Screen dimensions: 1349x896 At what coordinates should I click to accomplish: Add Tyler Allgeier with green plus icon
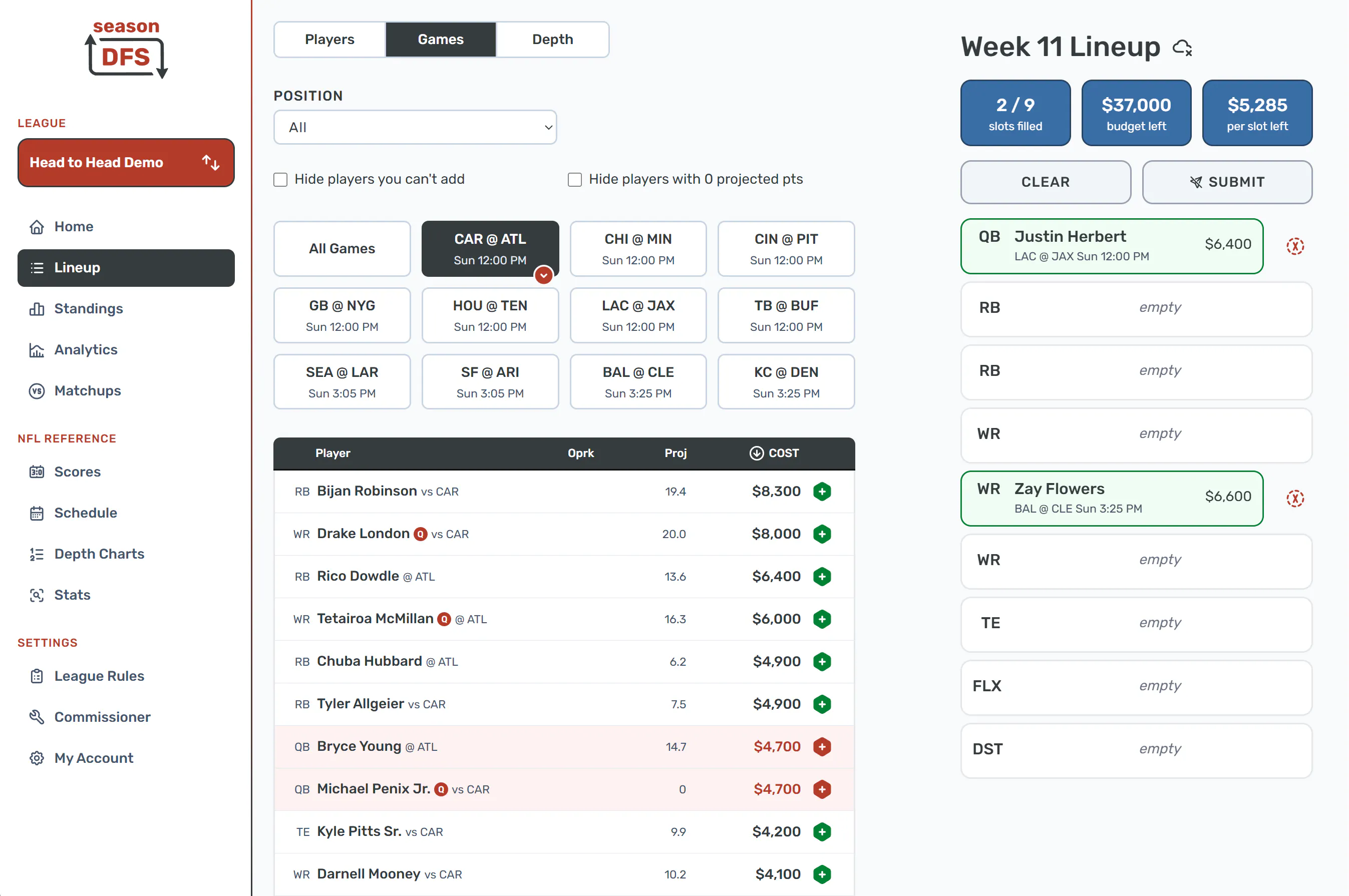pos(821,704)
